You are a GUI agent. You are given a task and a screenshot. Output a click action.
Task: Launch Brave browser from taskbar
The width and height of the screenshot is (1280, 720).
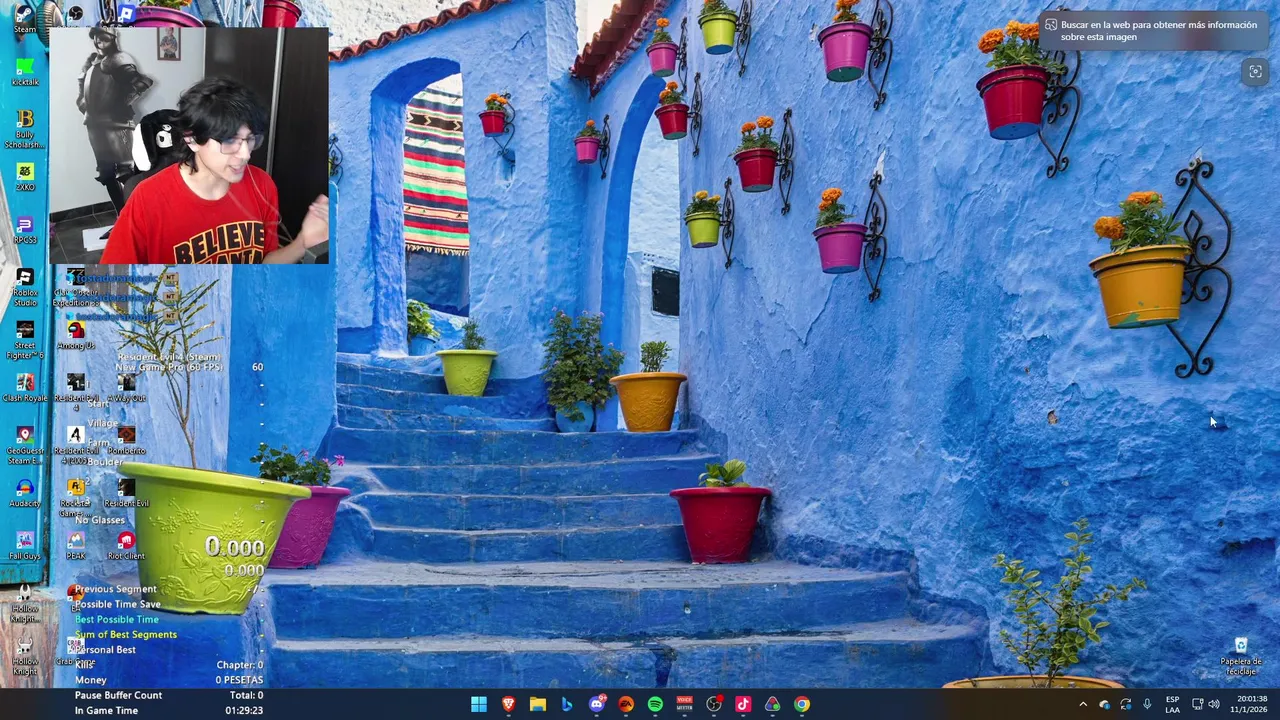[x=508, y=704]
